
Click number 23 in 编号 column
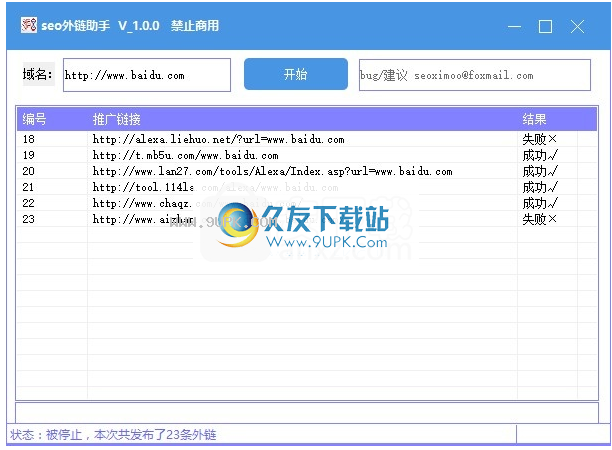(28, 219)
